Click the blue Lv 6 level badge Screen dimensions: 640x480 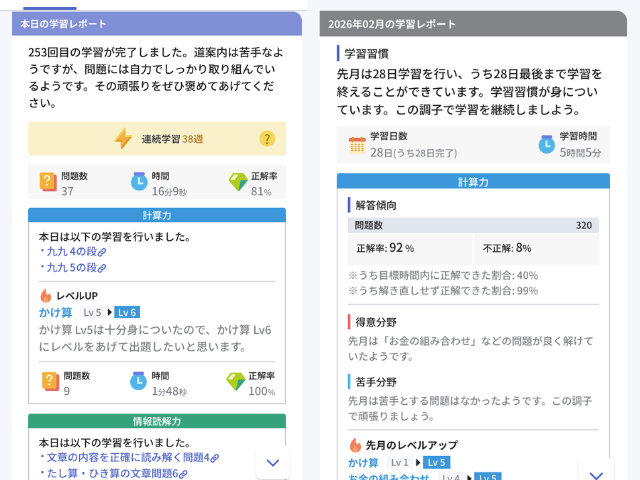127,312
